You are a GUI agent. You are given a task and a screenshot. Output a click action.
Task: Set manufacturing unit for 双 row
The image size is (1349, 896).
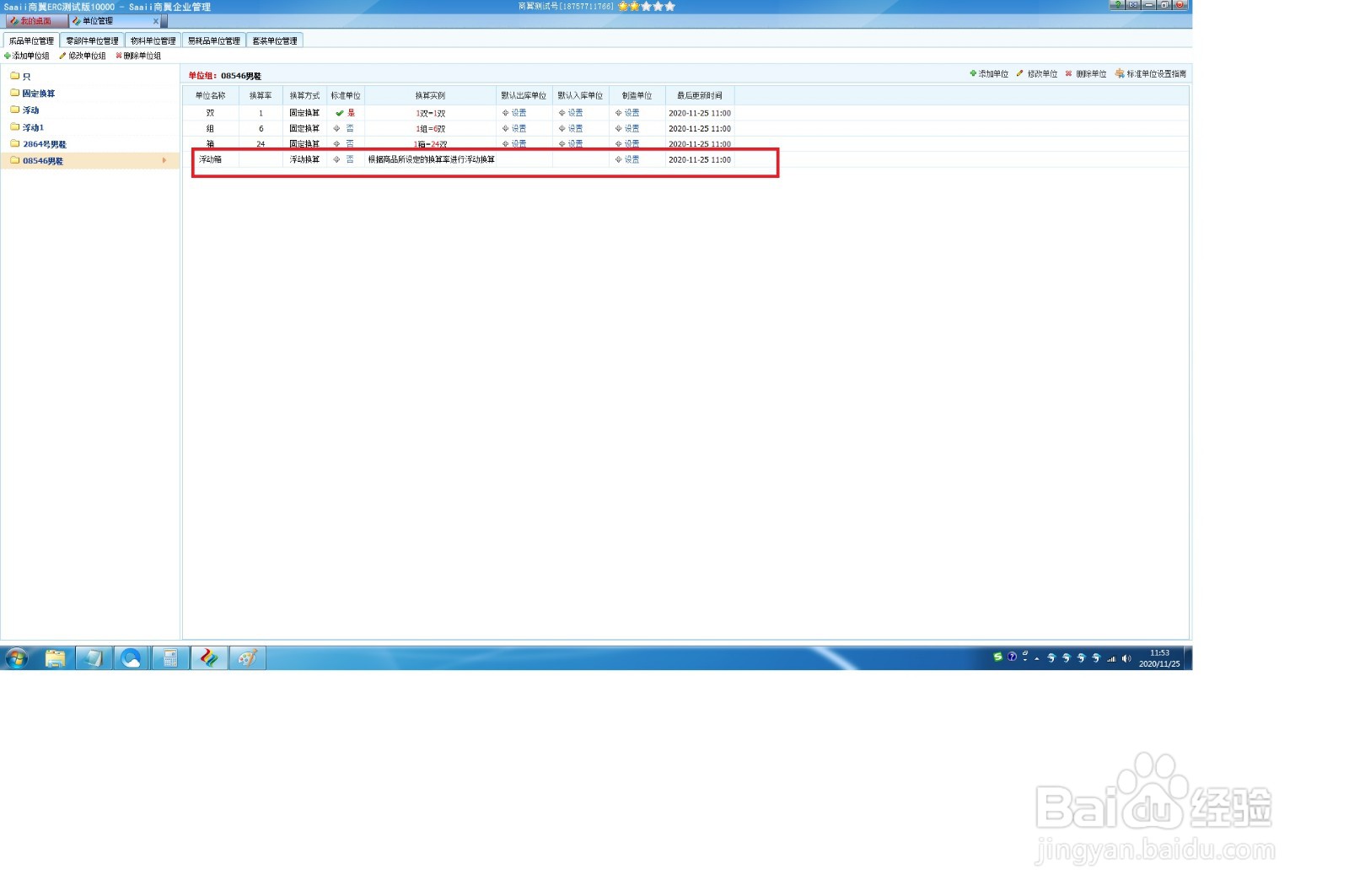(x=627, y=113)
